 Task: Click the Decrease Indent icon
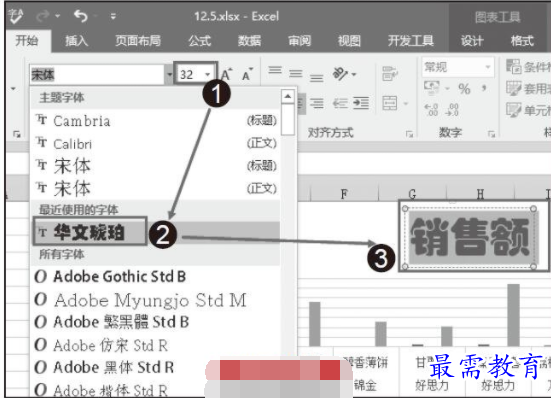[340, 103]
